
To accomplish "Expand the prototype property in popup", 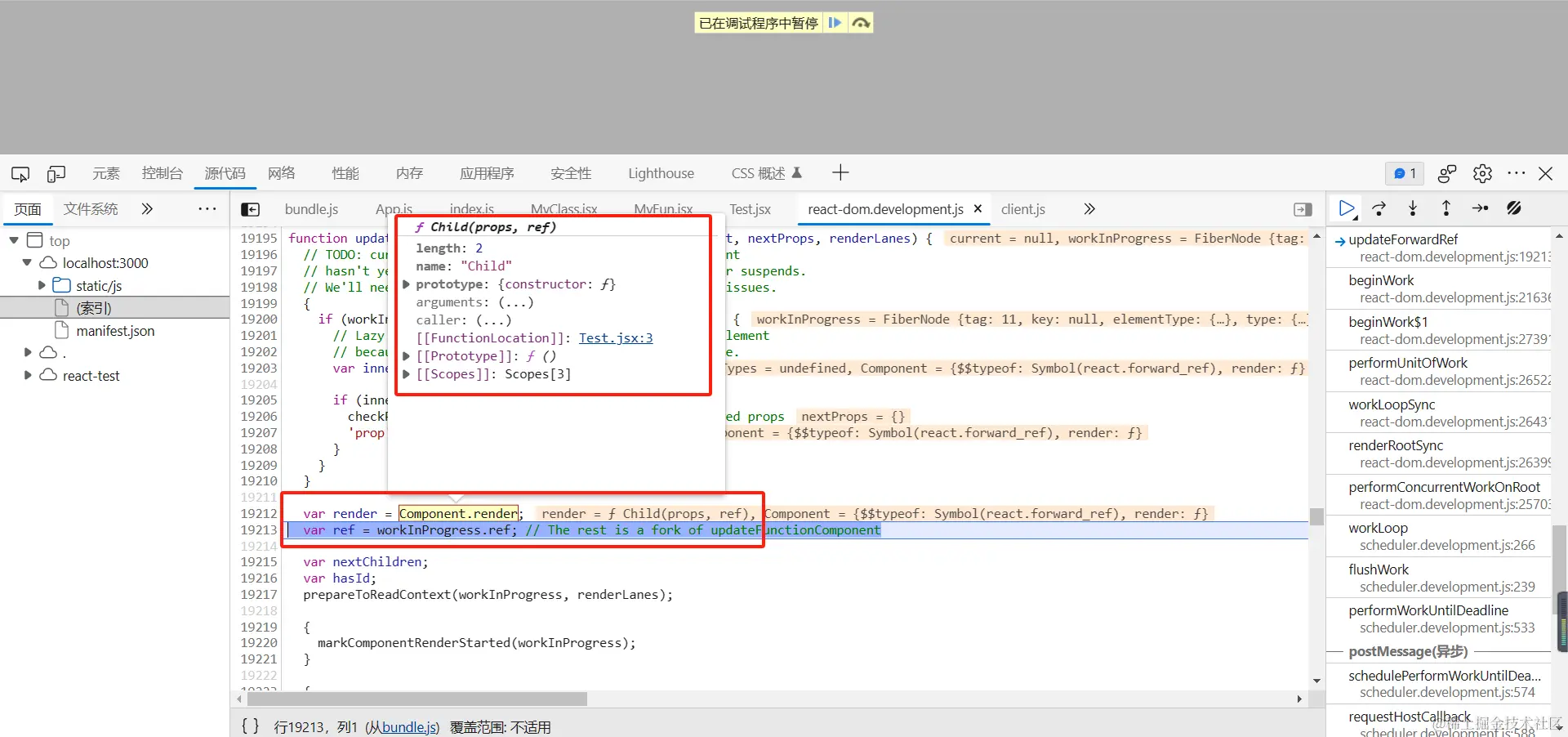I will [x=406, y=284].
